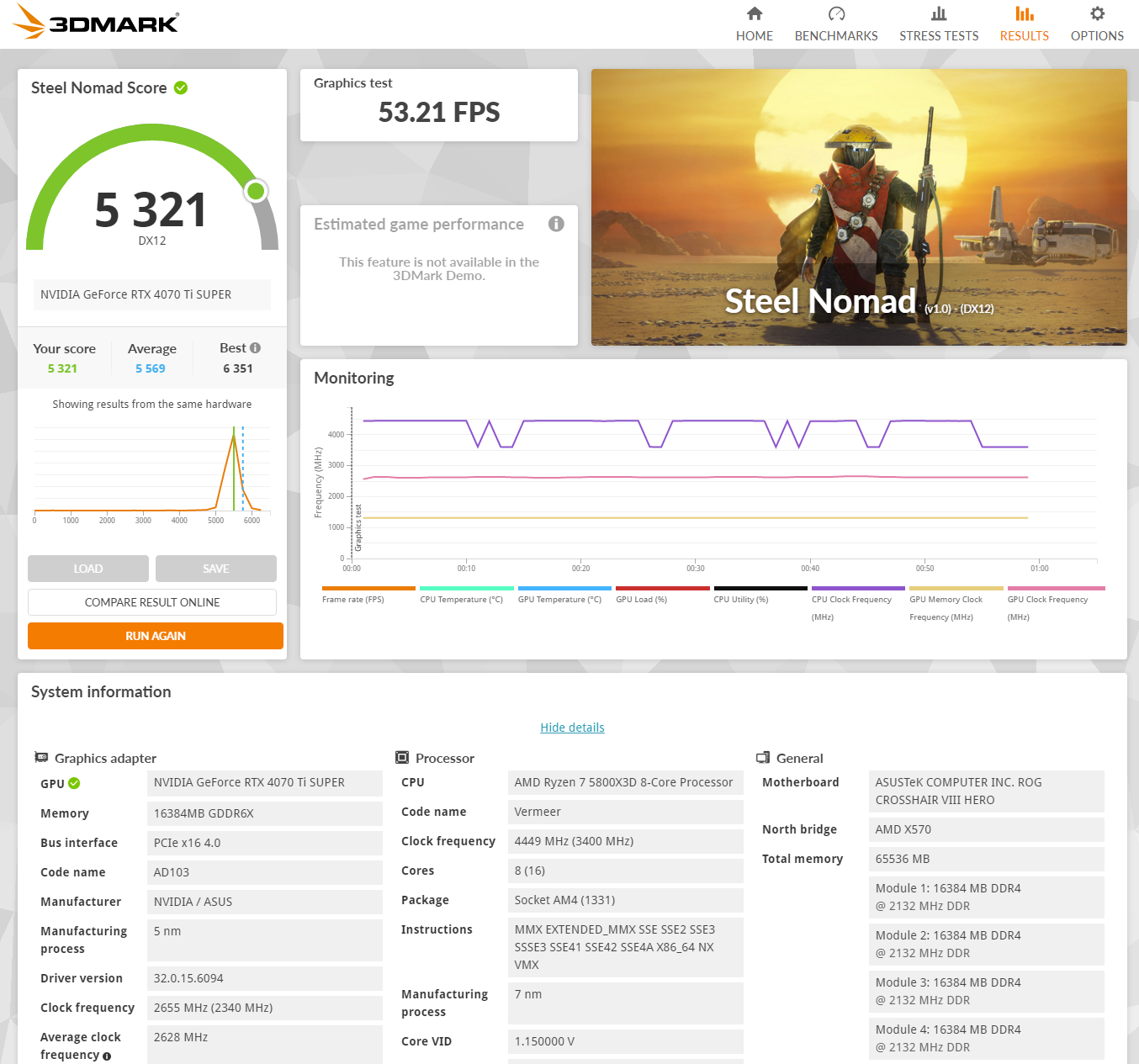Toggle Frame rate (FPS) legend swatch
This screenshot has height=1064, width=1139.
pyautogui.click(x=368, y=588)
